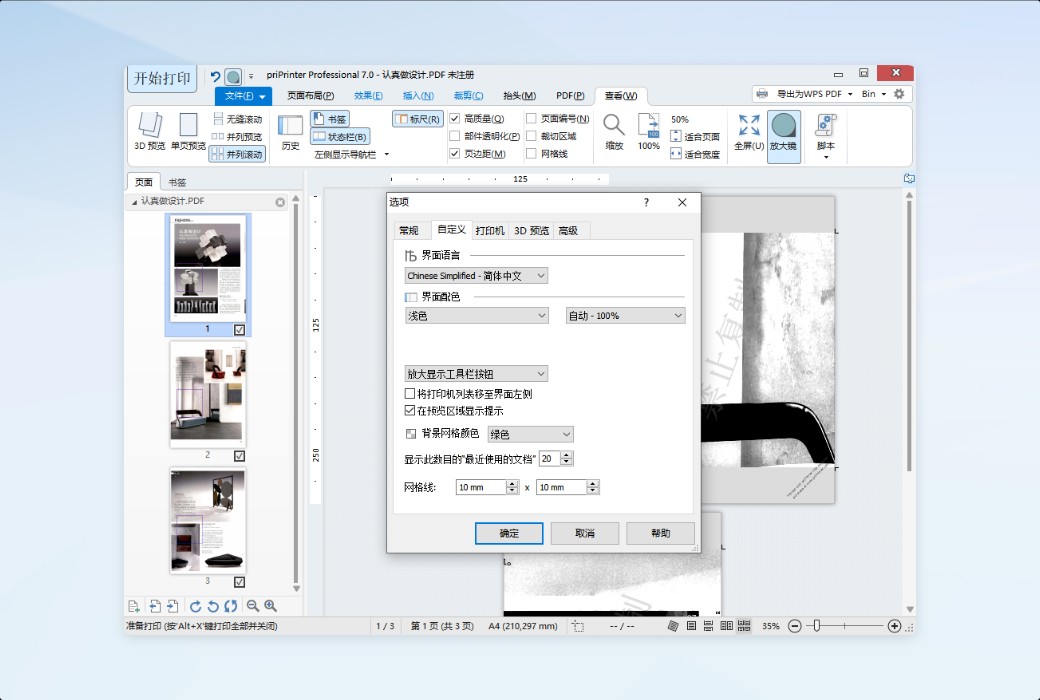The height and width of the screenshot is (700, 1040).
Task: Switch to the PDF(P) ribbon tab
Action: tap(570, 96)
